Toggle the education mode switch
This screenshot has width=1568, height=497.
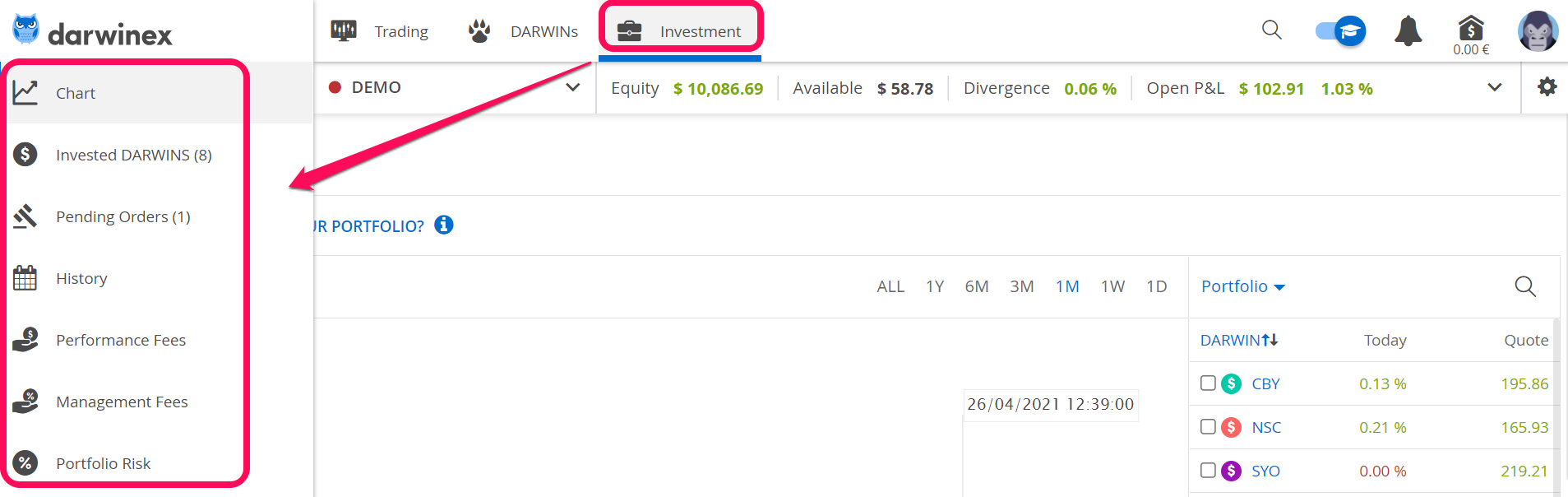(x=1340, y=31)
